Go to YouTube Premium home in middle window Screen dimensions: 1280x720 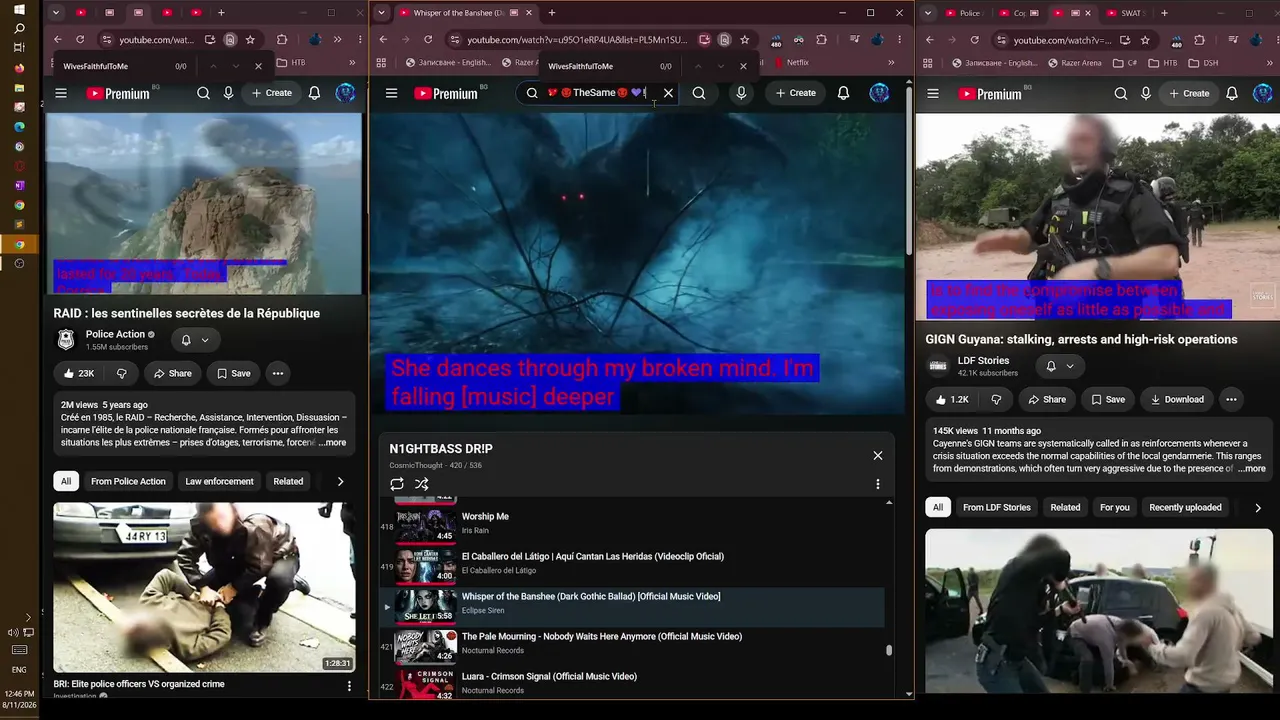(446, 93)
